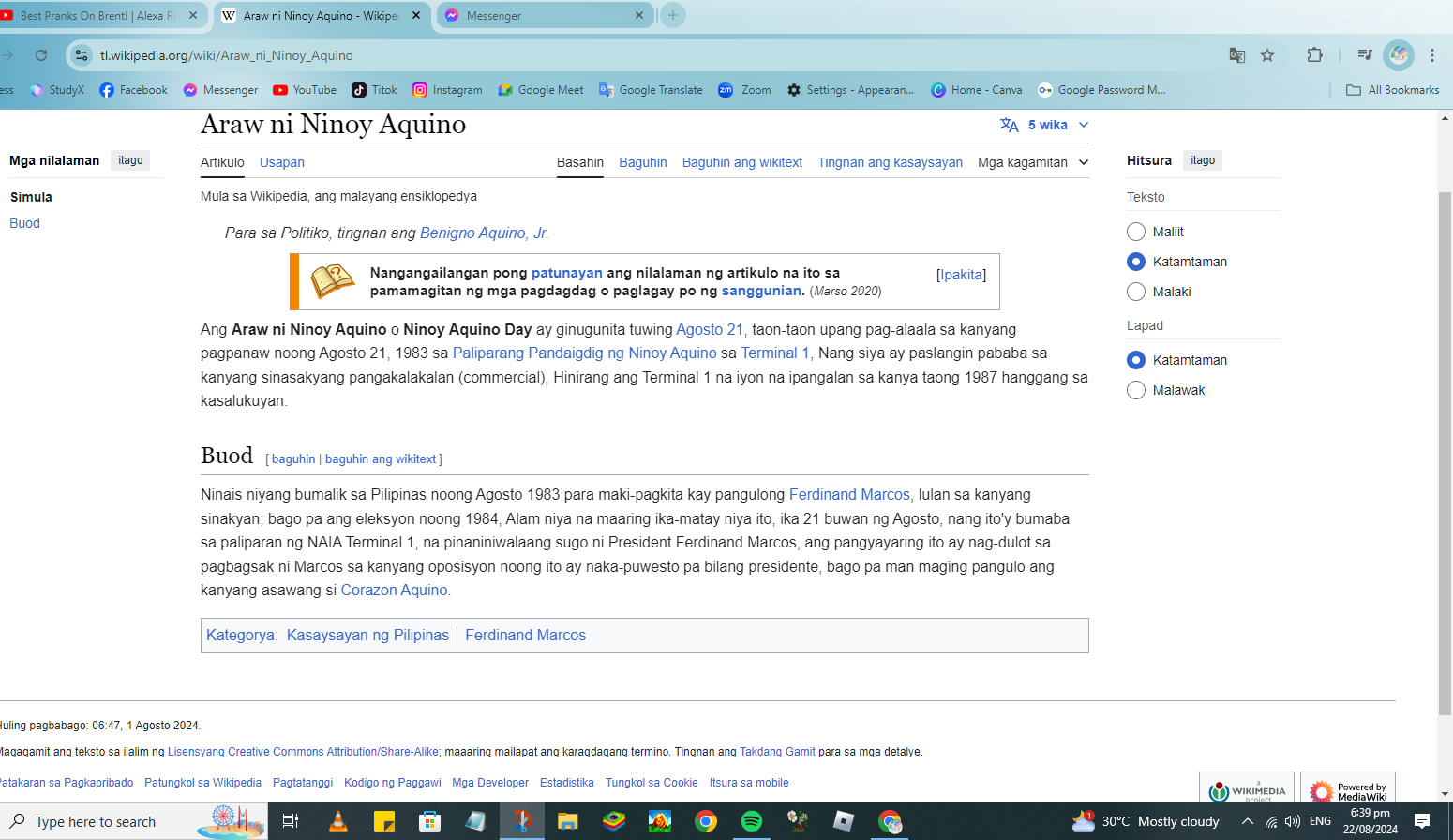
Task: Expand Mga kagamitan tools dropdown
Action: point(1033,162)
